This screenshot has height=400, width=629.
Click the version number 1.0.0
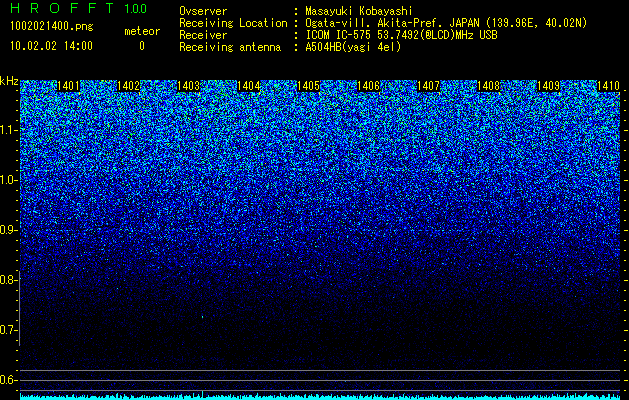tap(135, 9)
